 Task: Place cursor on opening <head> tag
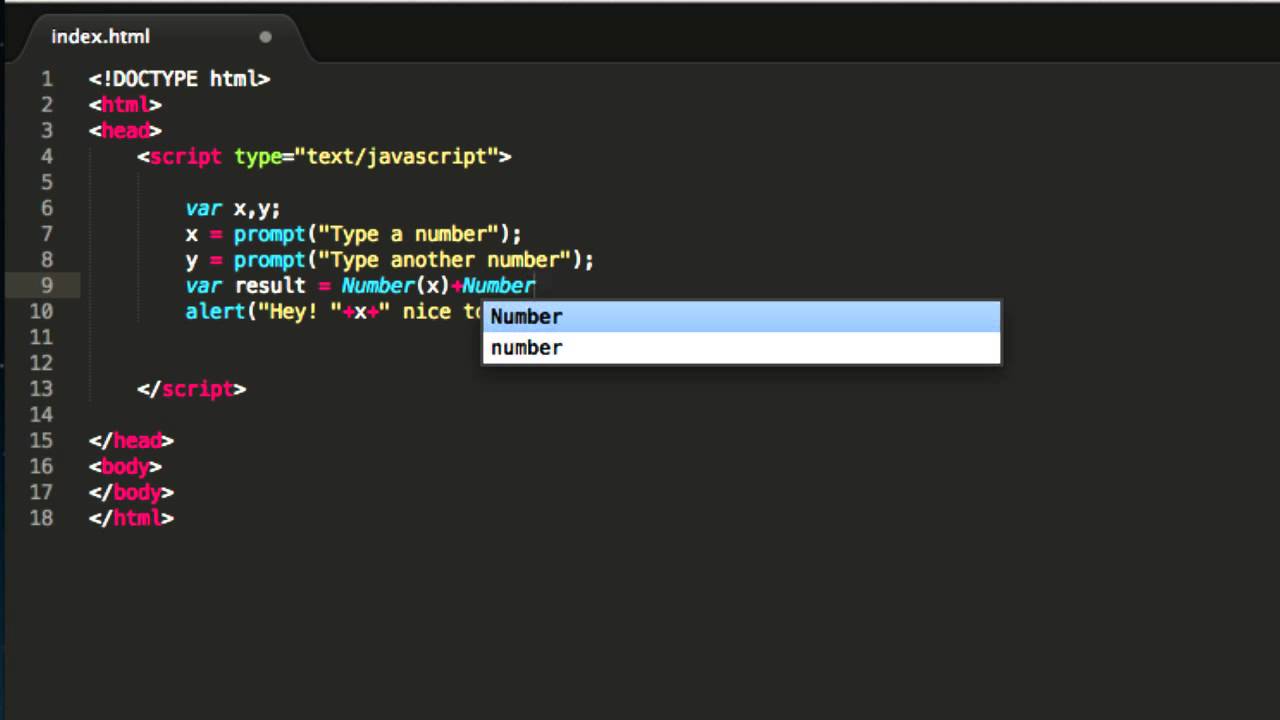(x=125, y=131)
